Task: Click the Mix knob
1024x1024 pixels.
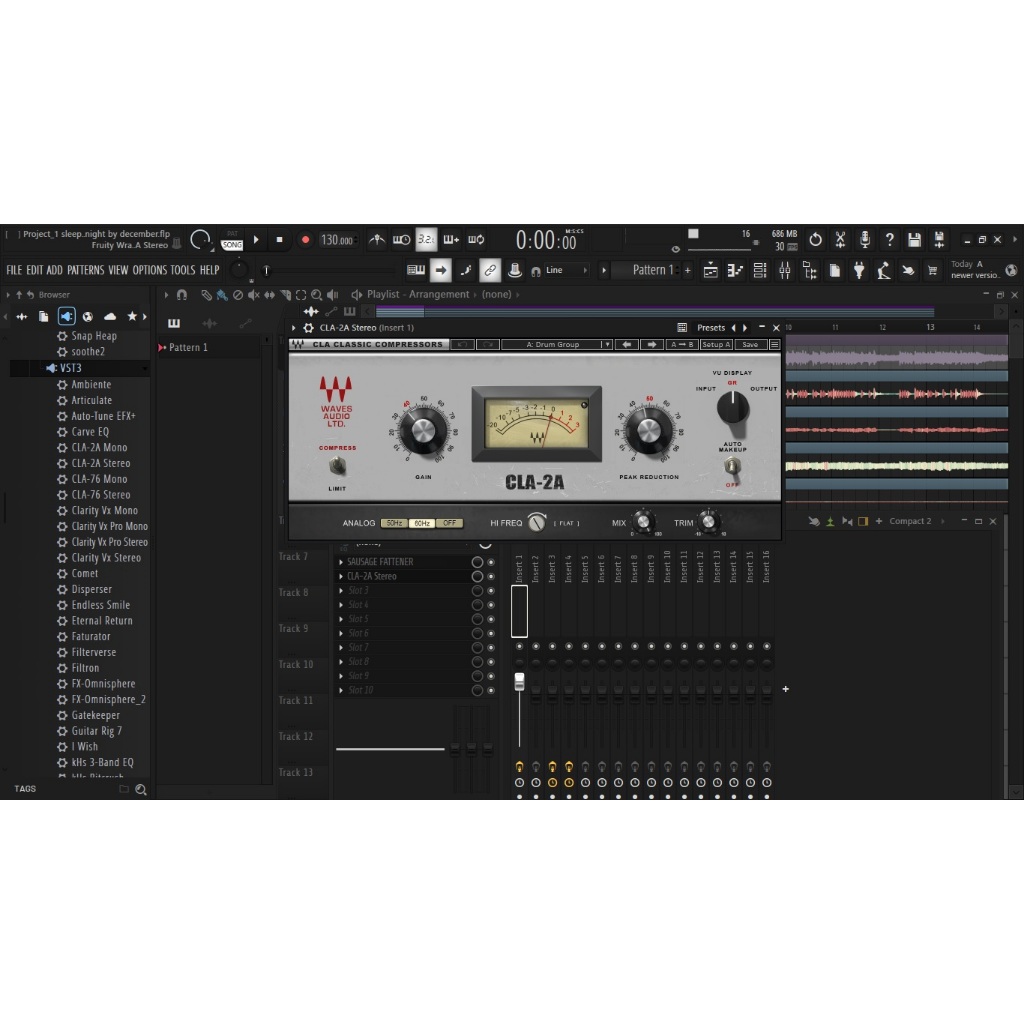Action: tap(643, 522)
